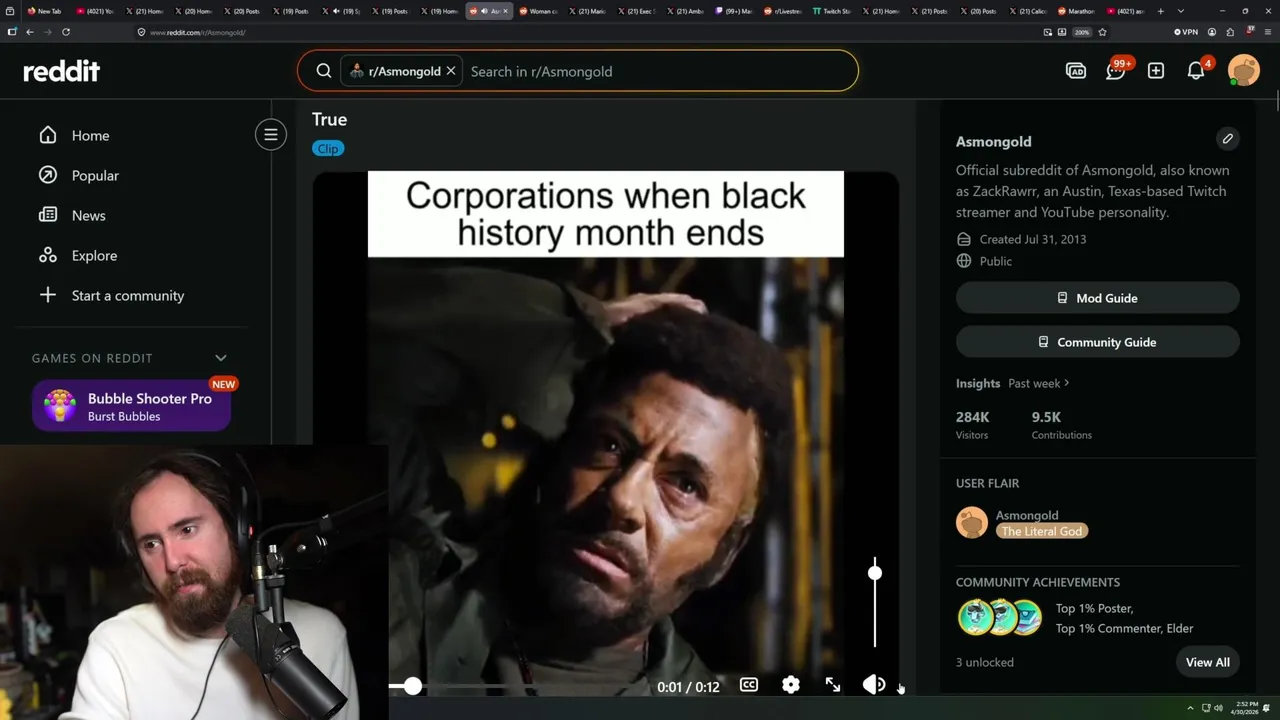Viewport: 1280px width, 720px height.
Task: Switch to the Woman tab
Action: [x=538, y=11]
